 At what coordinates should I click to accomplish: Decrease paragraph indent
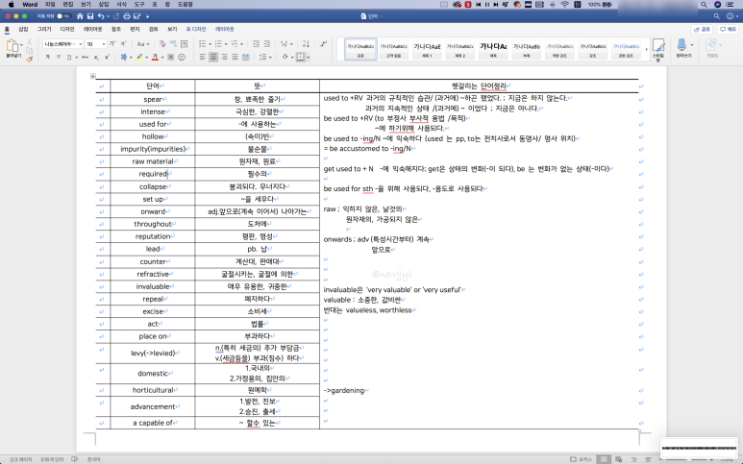[256, 44]
